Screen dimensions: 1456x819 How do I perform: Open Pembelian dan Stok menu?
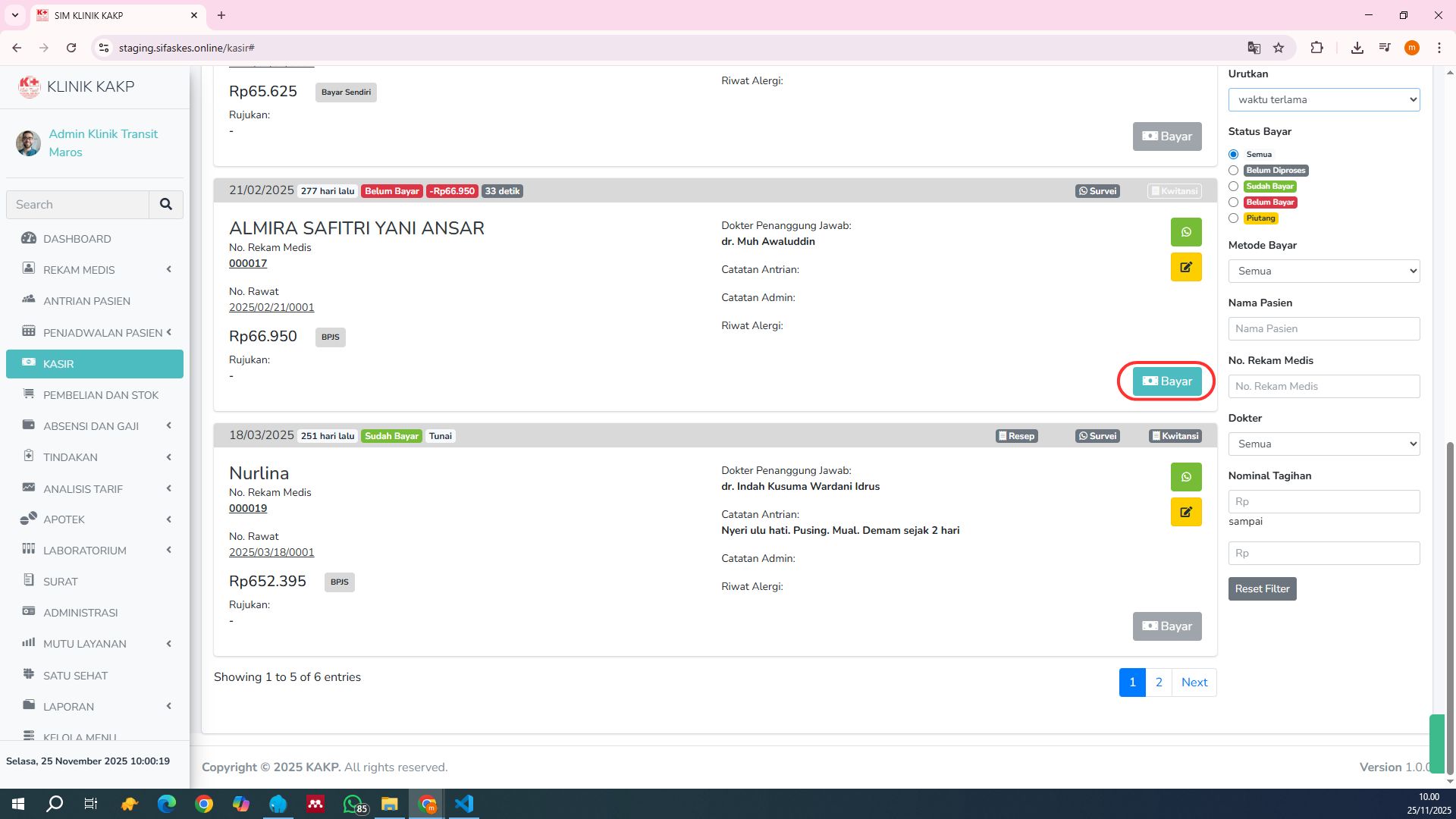pos(101,395)
